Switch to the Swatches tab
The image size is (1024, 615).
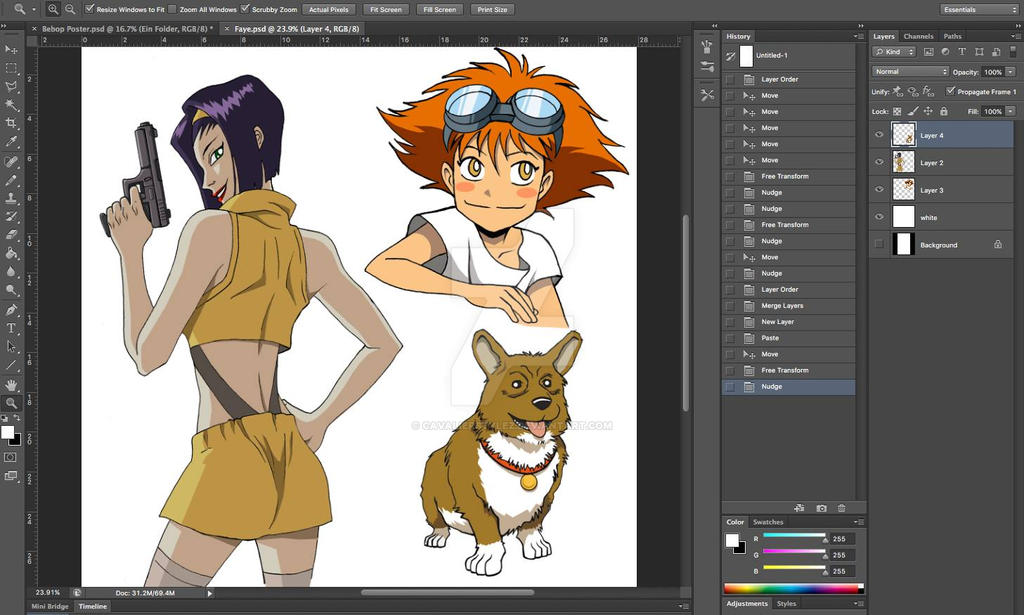(x=768, y=522)
